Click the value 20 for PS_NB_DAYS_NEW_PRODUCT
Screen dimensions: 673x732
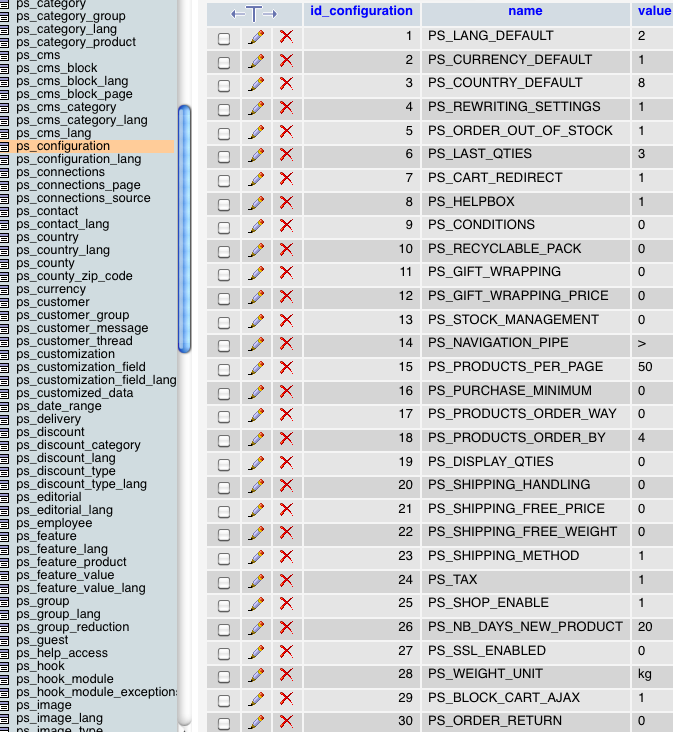pyautogui.click(x=645, y=627)
